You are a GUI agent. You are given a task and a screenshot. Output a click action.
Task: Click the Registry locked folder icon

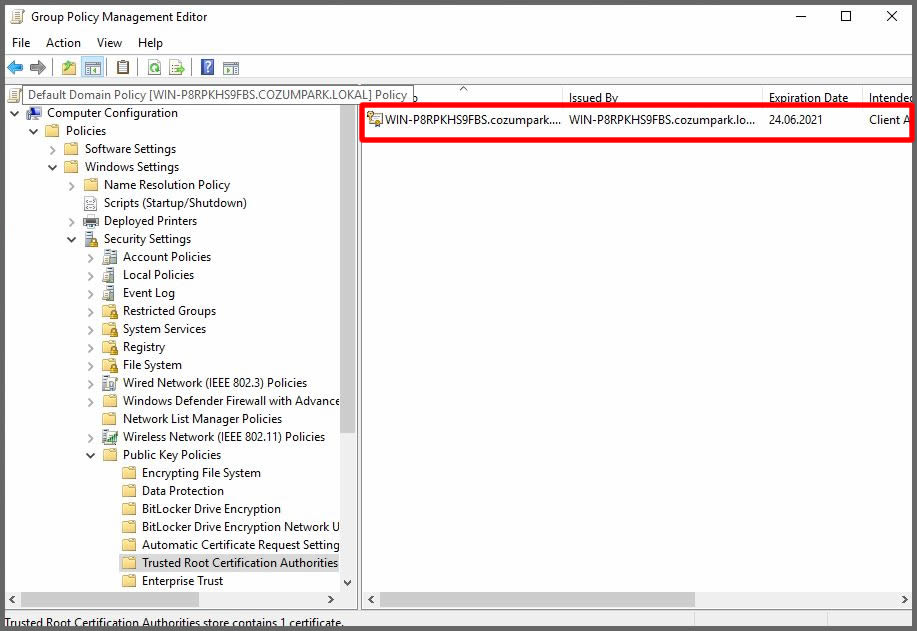click(109, 347)
